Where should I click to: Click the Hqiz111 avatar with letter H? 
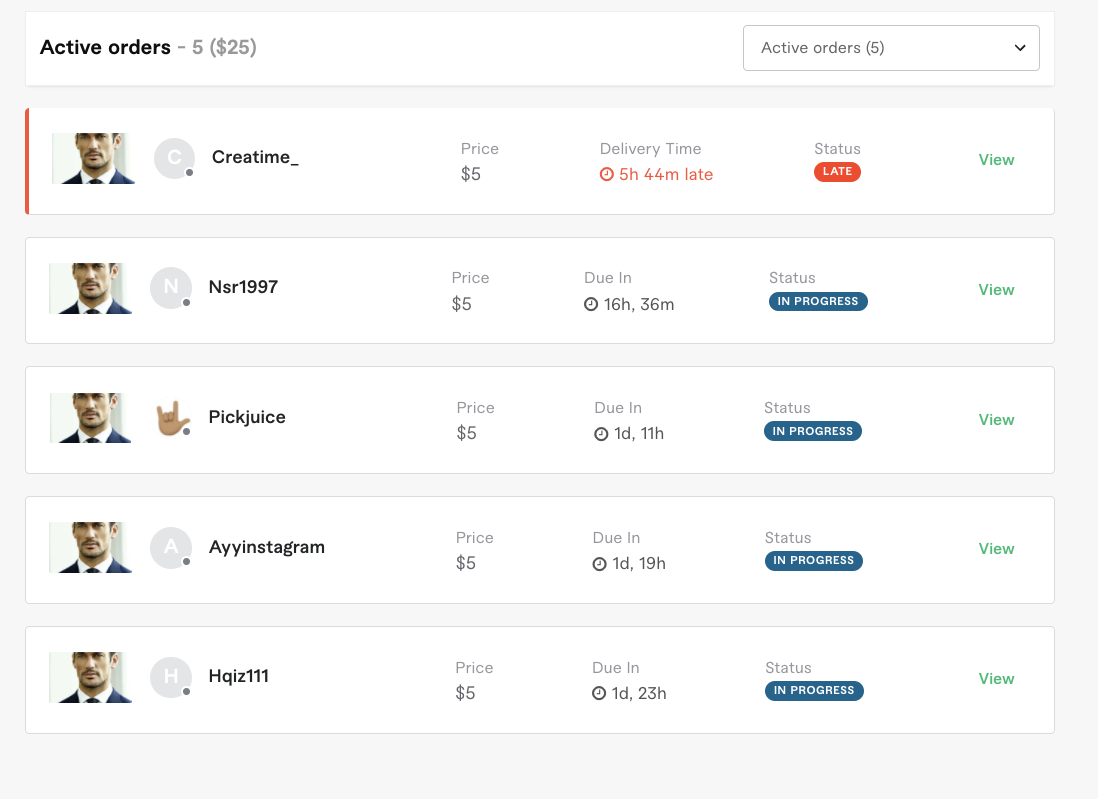[x=171, y=677]
